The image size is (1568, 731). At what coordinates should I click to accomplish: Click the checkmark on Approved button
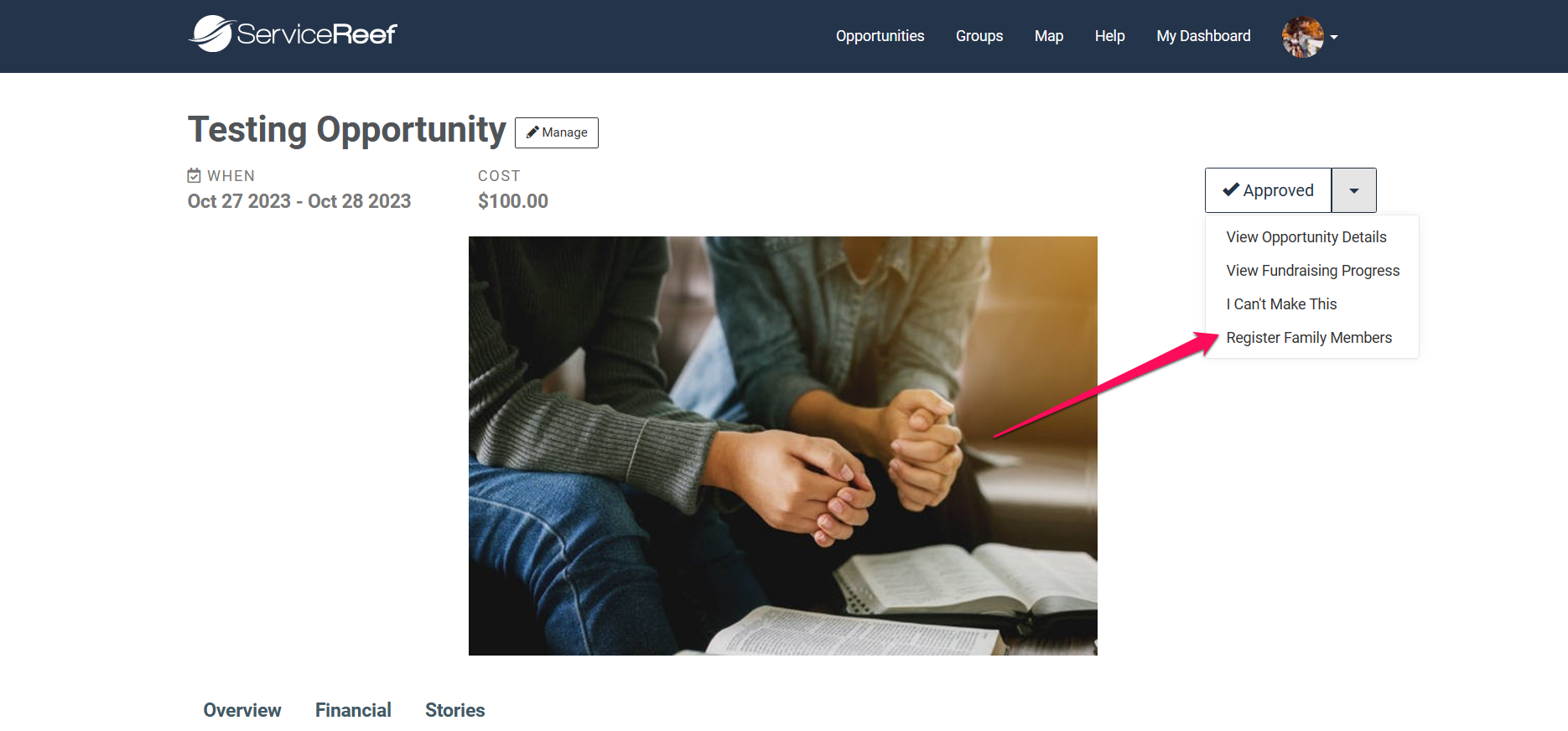pyautogui.click(x=1231, y=189)
